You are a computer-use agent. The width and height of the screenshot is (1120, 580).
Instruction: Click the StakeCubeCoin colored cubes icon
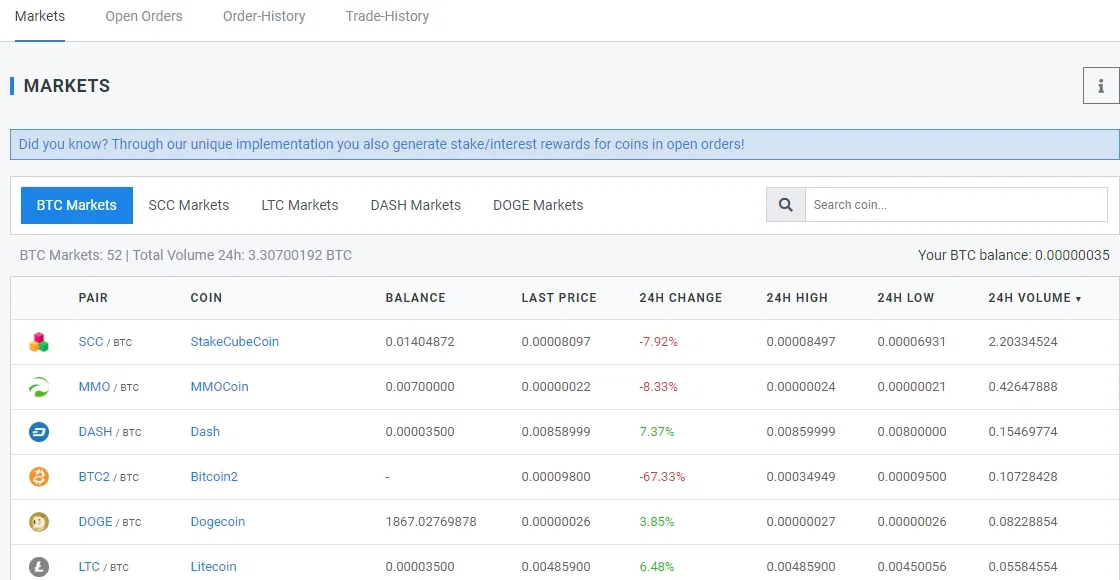[x=39, y=342]
